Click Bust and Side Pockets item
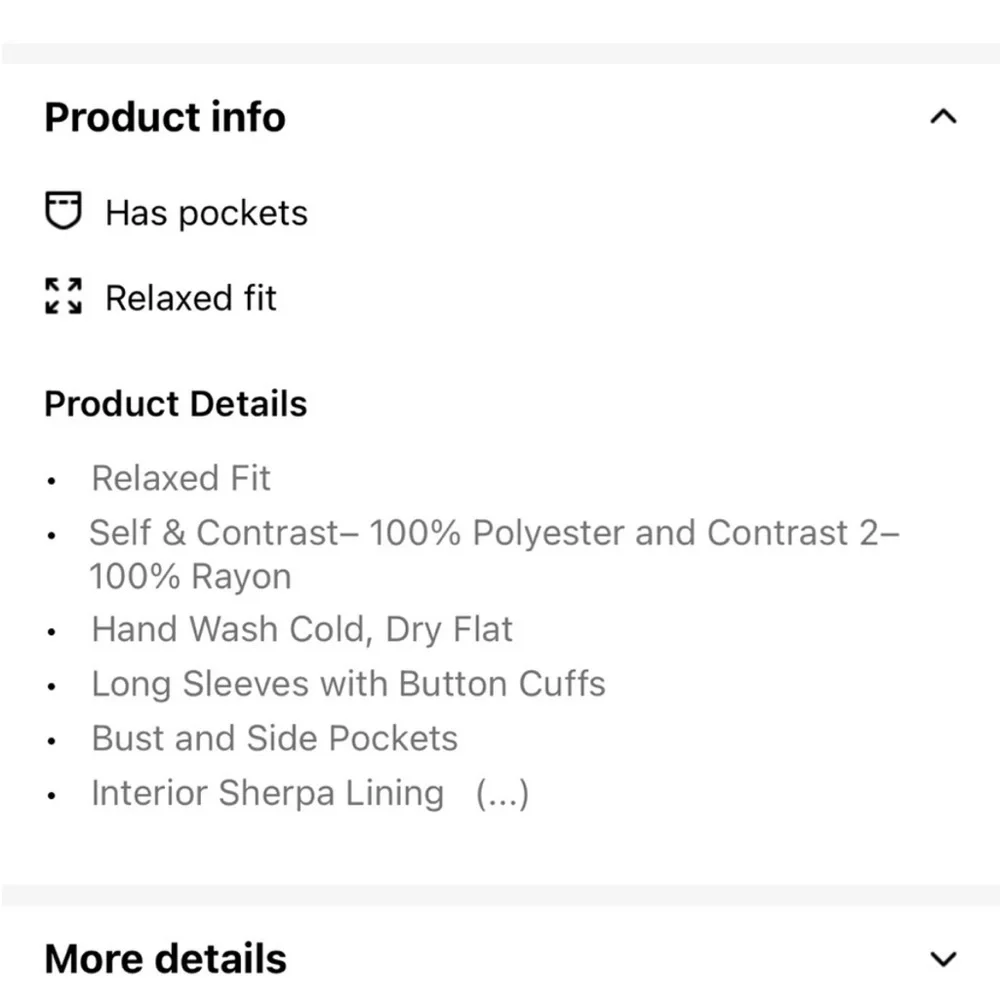This screenshot has width=1000, height=1000. pyautogui.click(x=274, y=739)
